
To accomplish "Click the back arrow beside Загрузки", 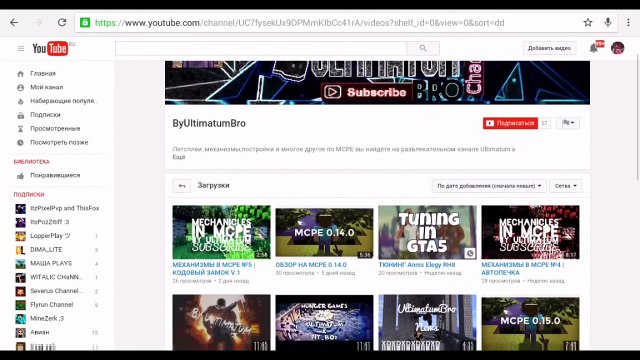I will tap(182, 186).
